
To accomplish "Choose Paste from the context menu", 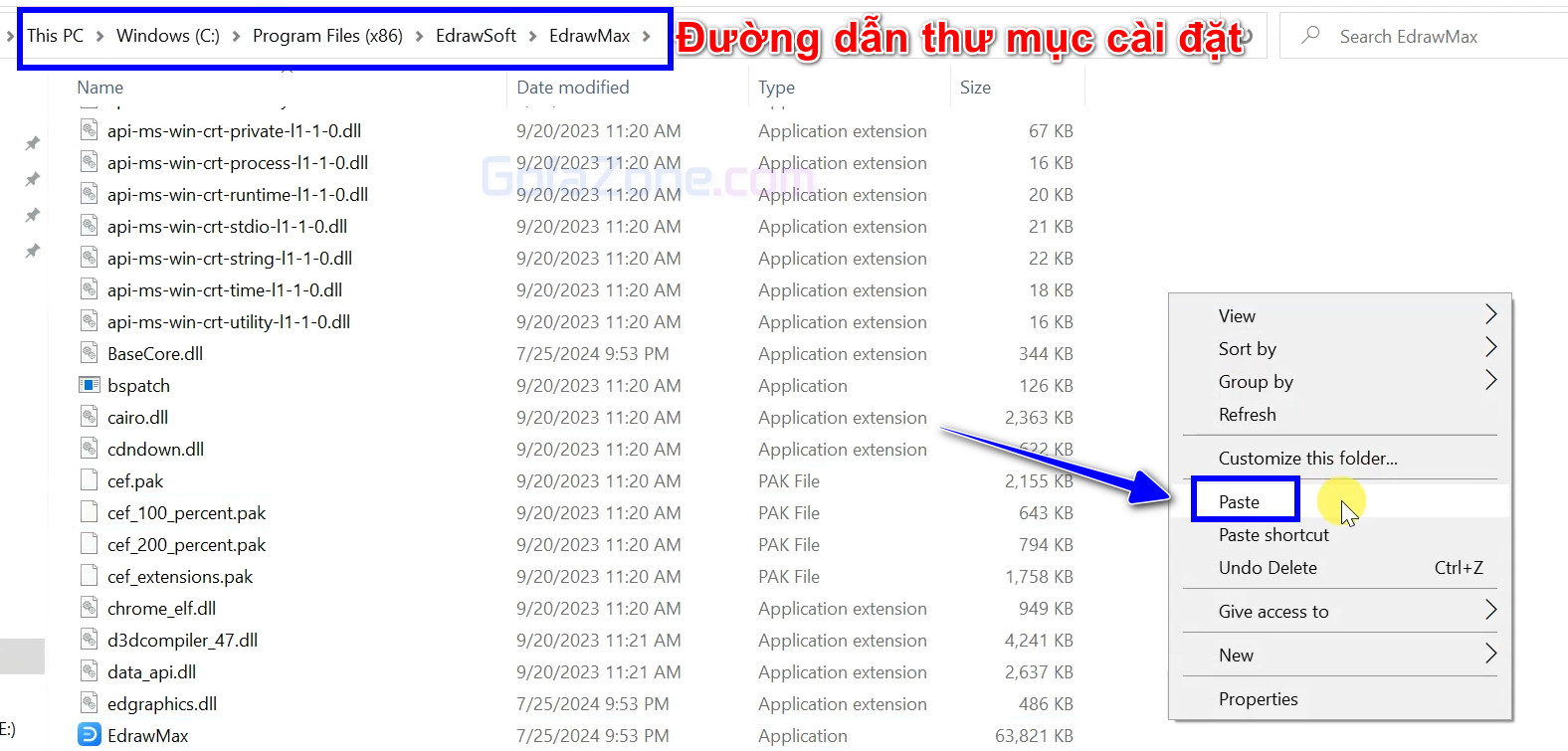I will coord(1240,501).
